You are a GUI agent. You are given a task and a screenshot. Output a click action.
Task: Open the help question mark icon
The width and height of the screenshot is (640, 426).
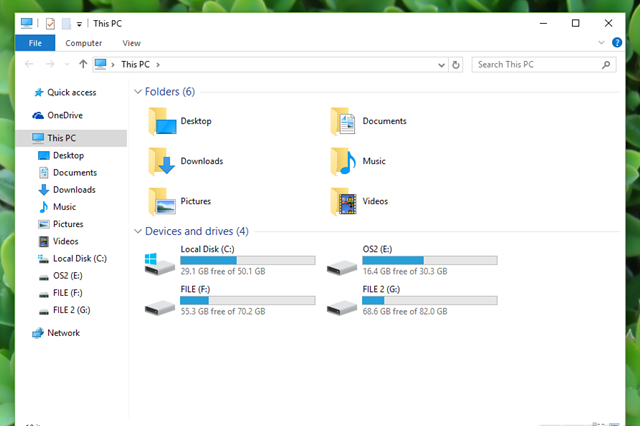tap(616, 43)
